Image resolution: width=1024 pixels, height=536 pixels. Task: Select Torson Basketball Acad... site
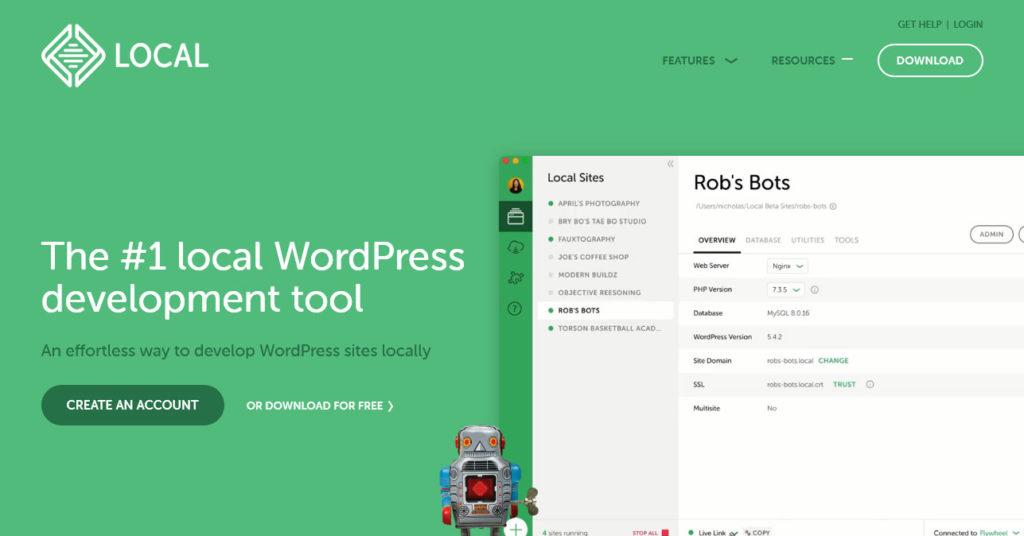pyautogui.click(x=609, y=328)
